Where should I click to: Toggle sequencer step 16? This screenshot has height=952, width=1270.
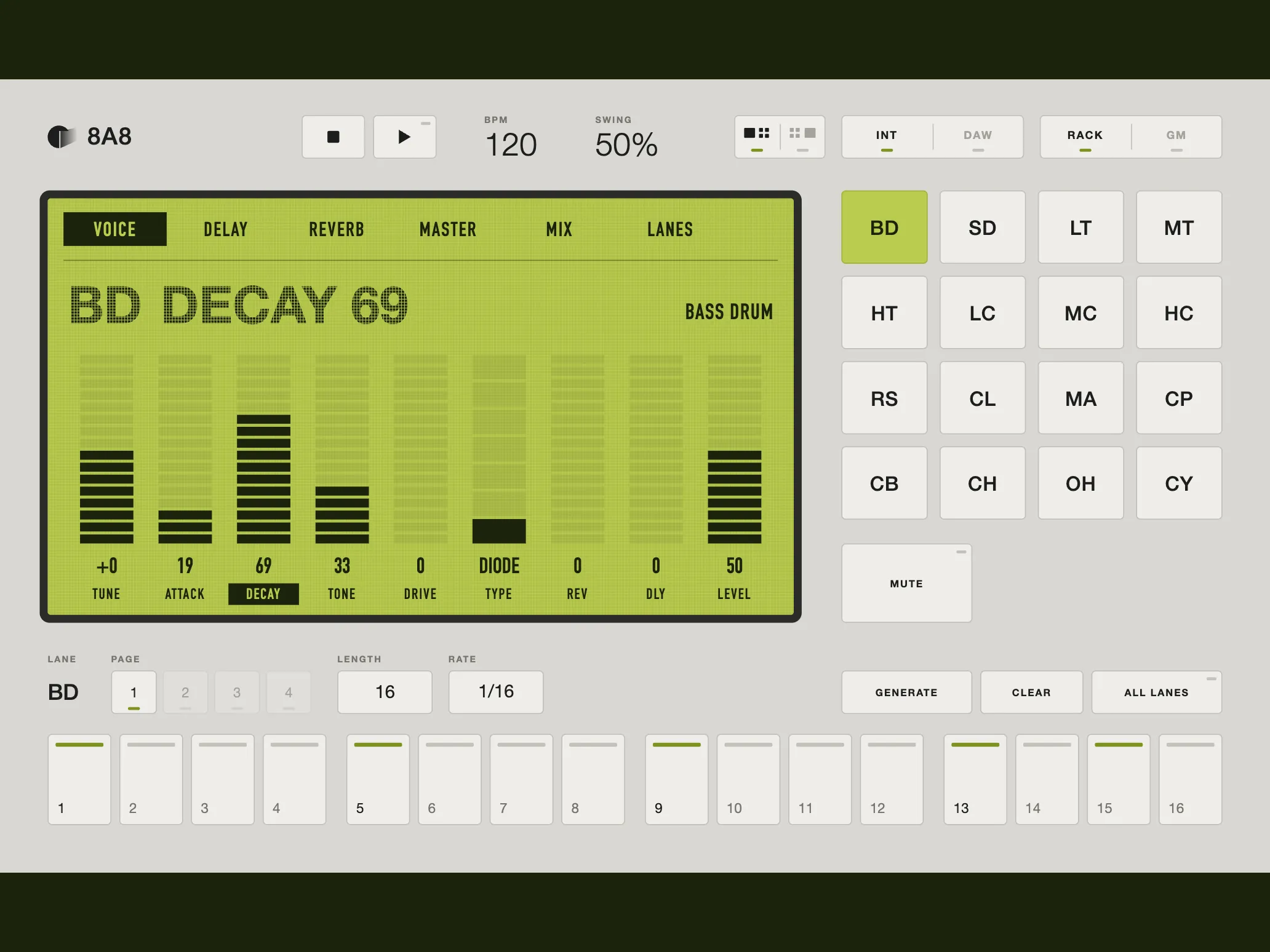[1190, 779]
